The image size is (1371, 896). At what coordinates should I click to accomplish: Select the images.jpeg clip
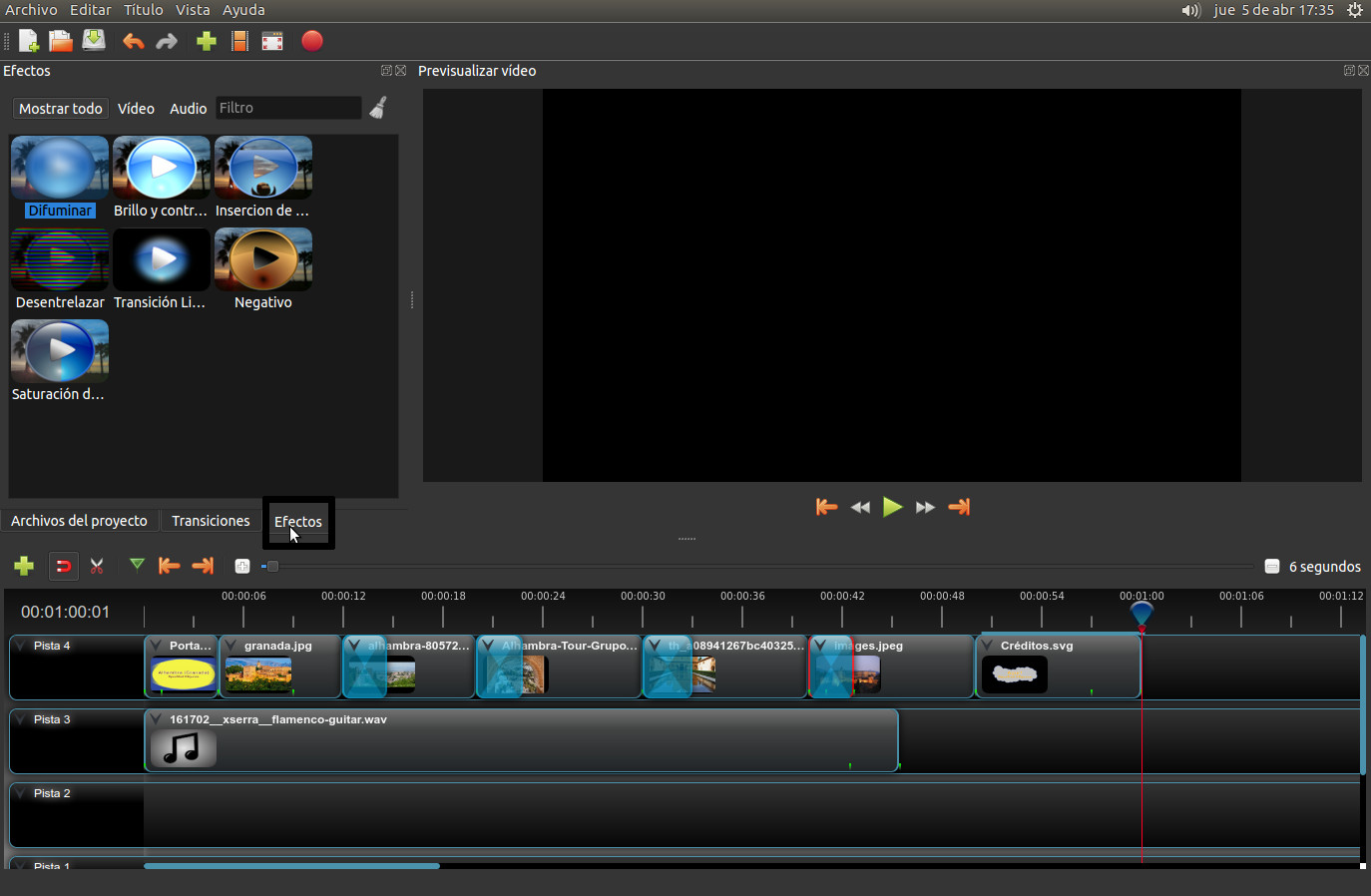[x=891, y=667]
